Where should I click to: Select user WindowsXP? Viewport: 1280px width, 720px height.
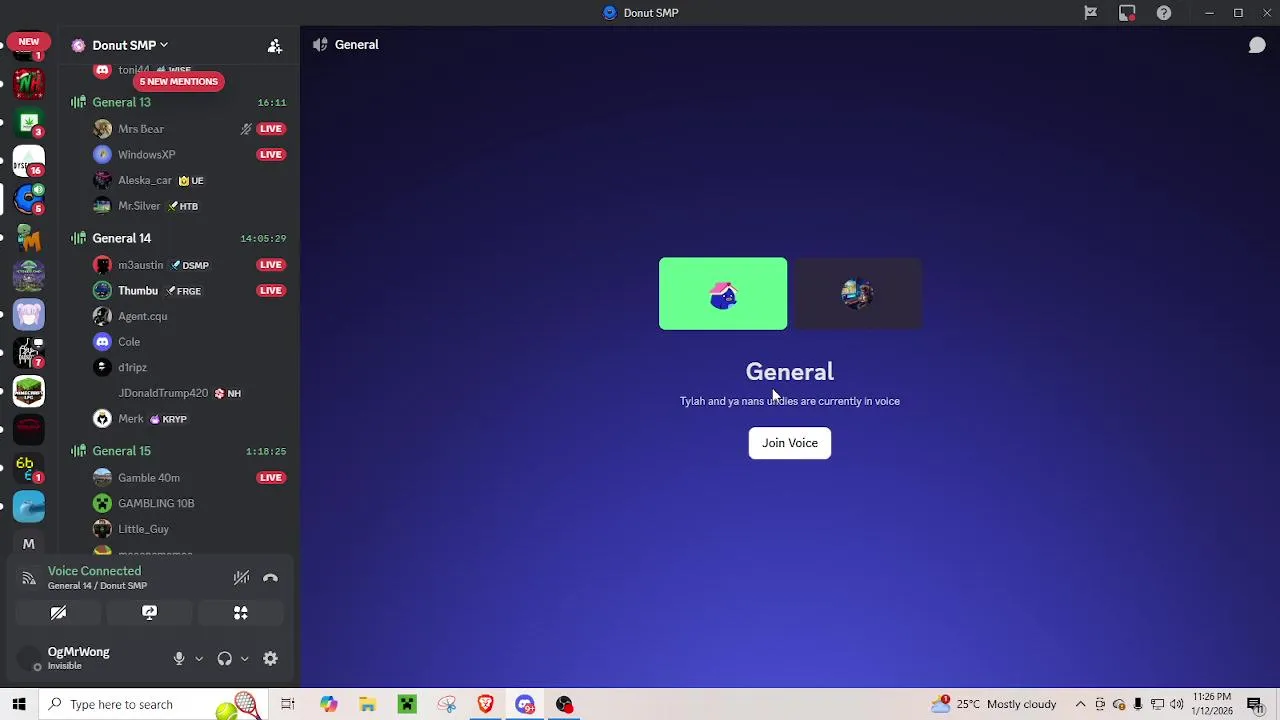[146, 155]
